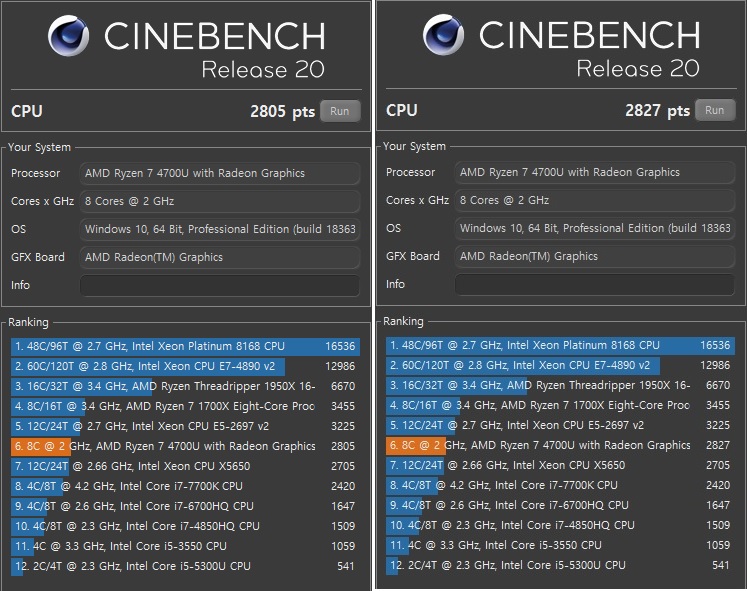Screen dimensions: 747x591
Task: Select Xeon Platinum 8168 ranking row, left window
Action: (x=185, y=346)
